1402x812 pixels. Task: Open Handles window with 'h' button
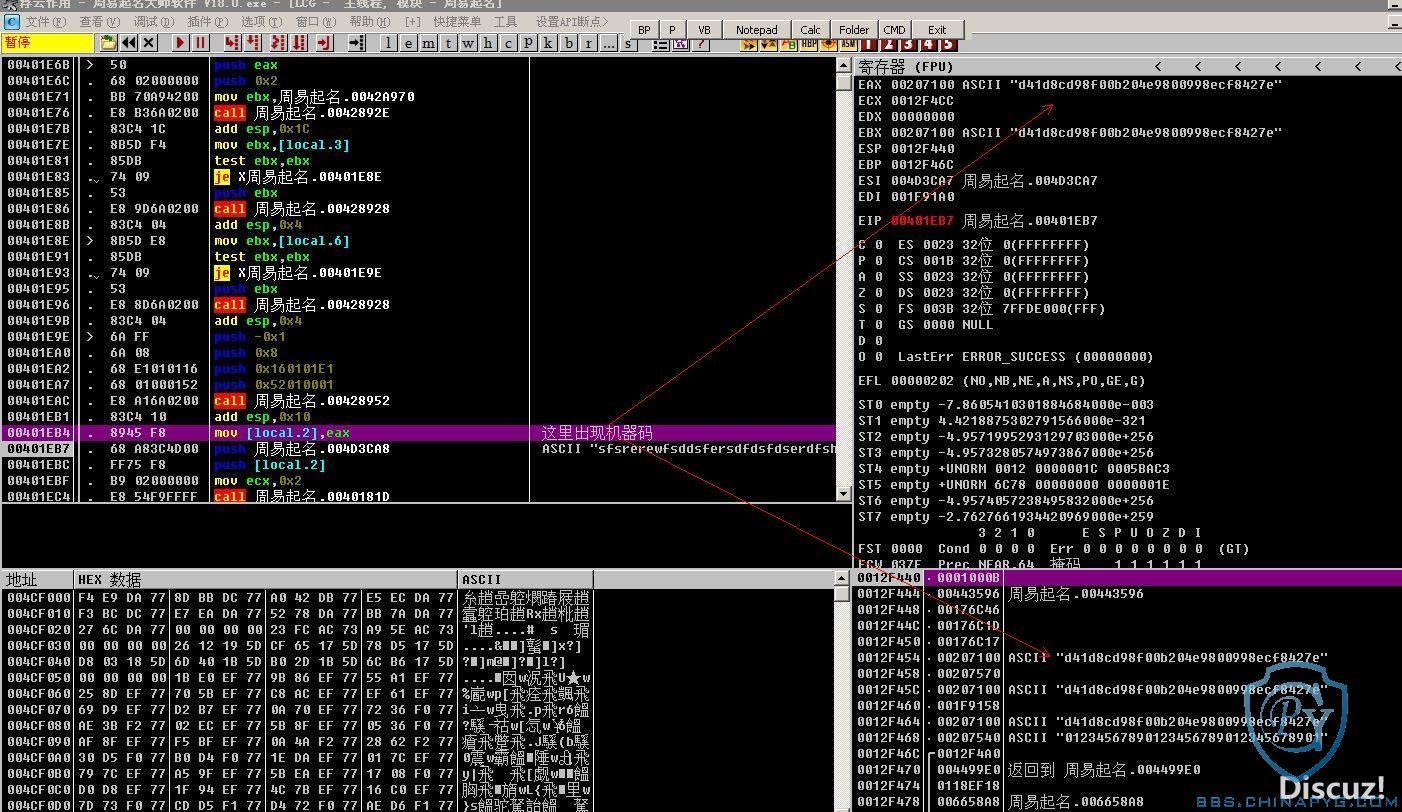coord(488,43)
